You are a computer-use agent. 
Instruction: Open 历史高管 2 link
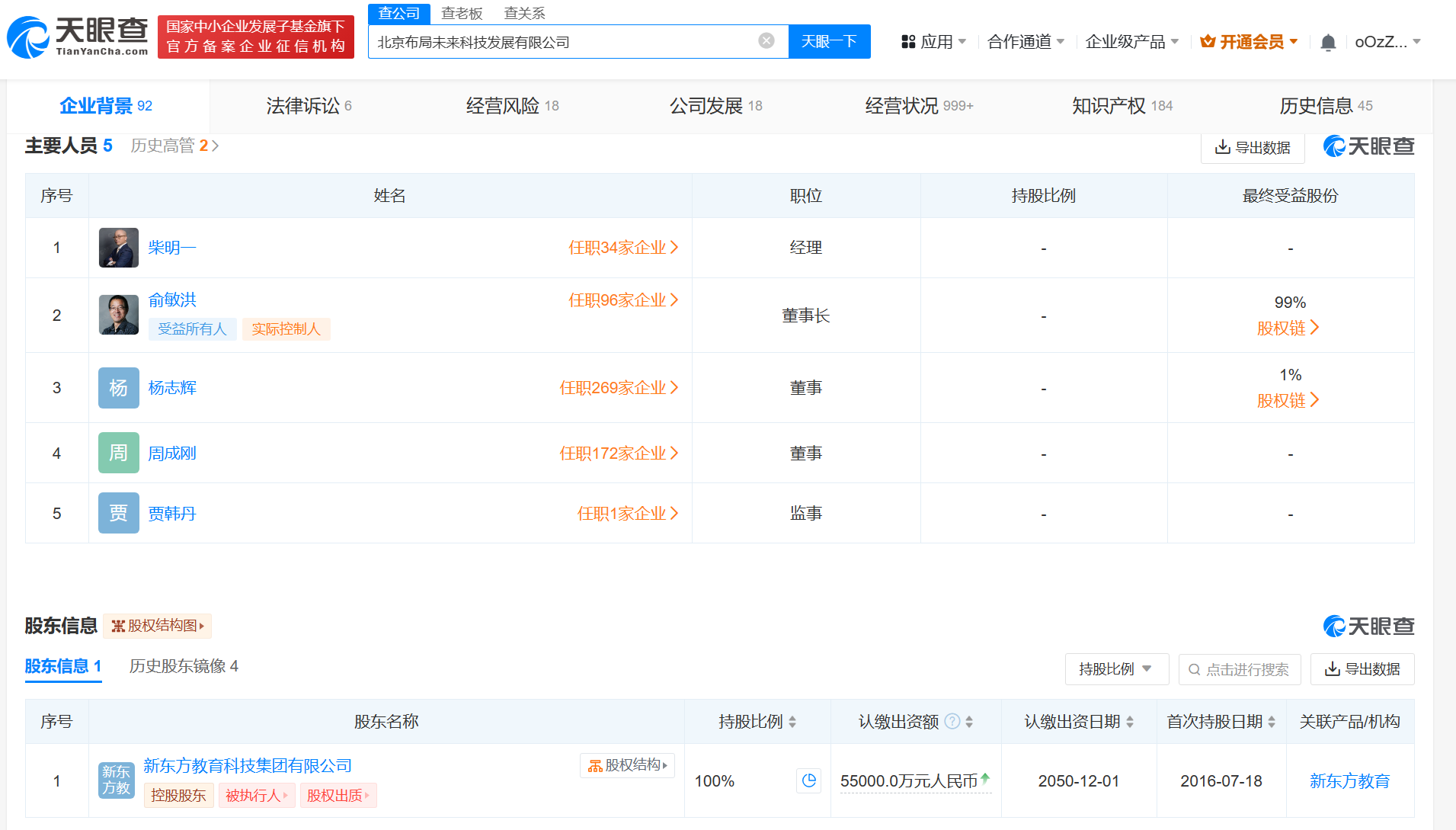(x=174, y=146)
